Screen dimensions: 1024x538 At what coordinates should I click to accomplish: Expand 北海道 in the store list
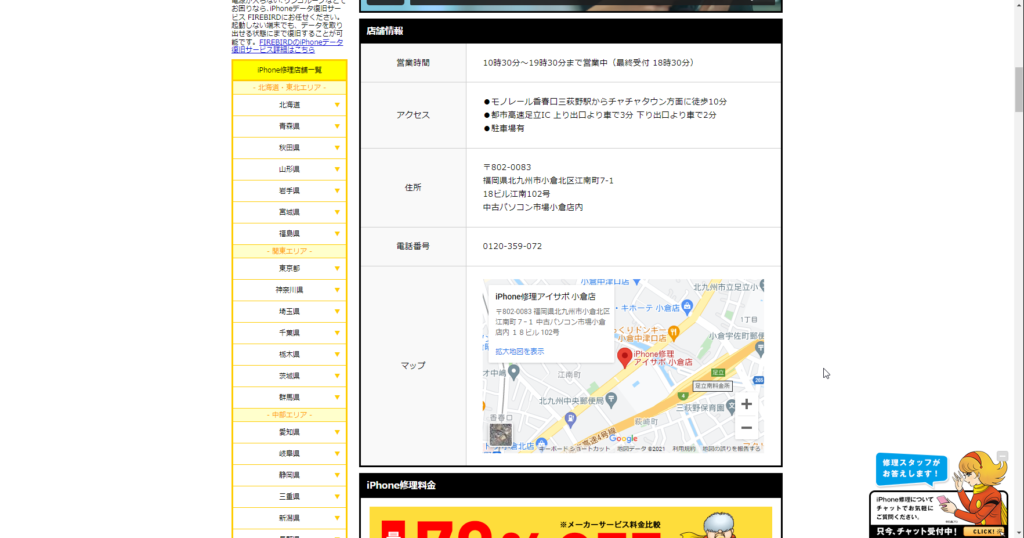[x=289, y=105]
